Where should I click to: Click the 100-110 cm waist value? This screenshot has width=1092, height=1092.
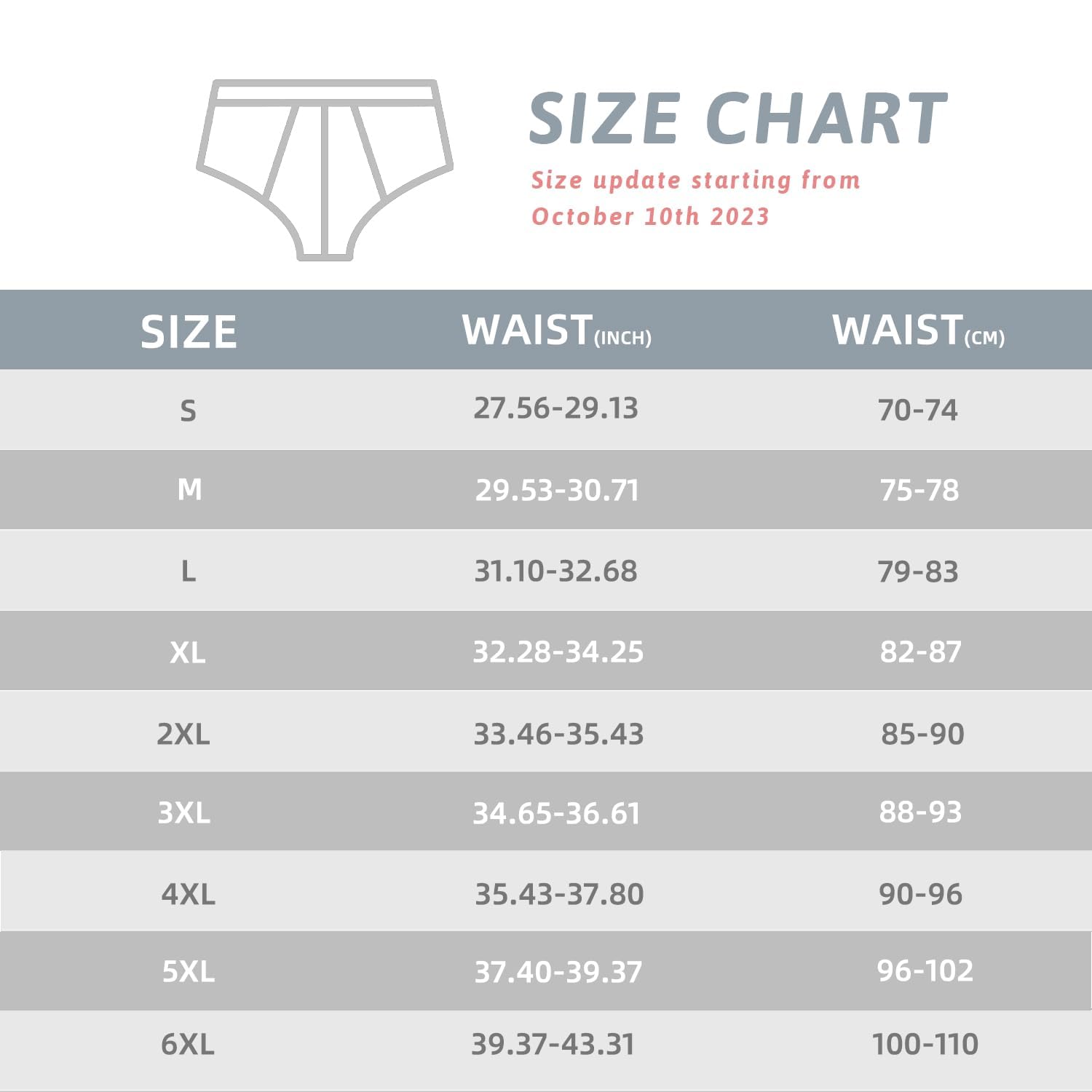(x=925, y=1045)
